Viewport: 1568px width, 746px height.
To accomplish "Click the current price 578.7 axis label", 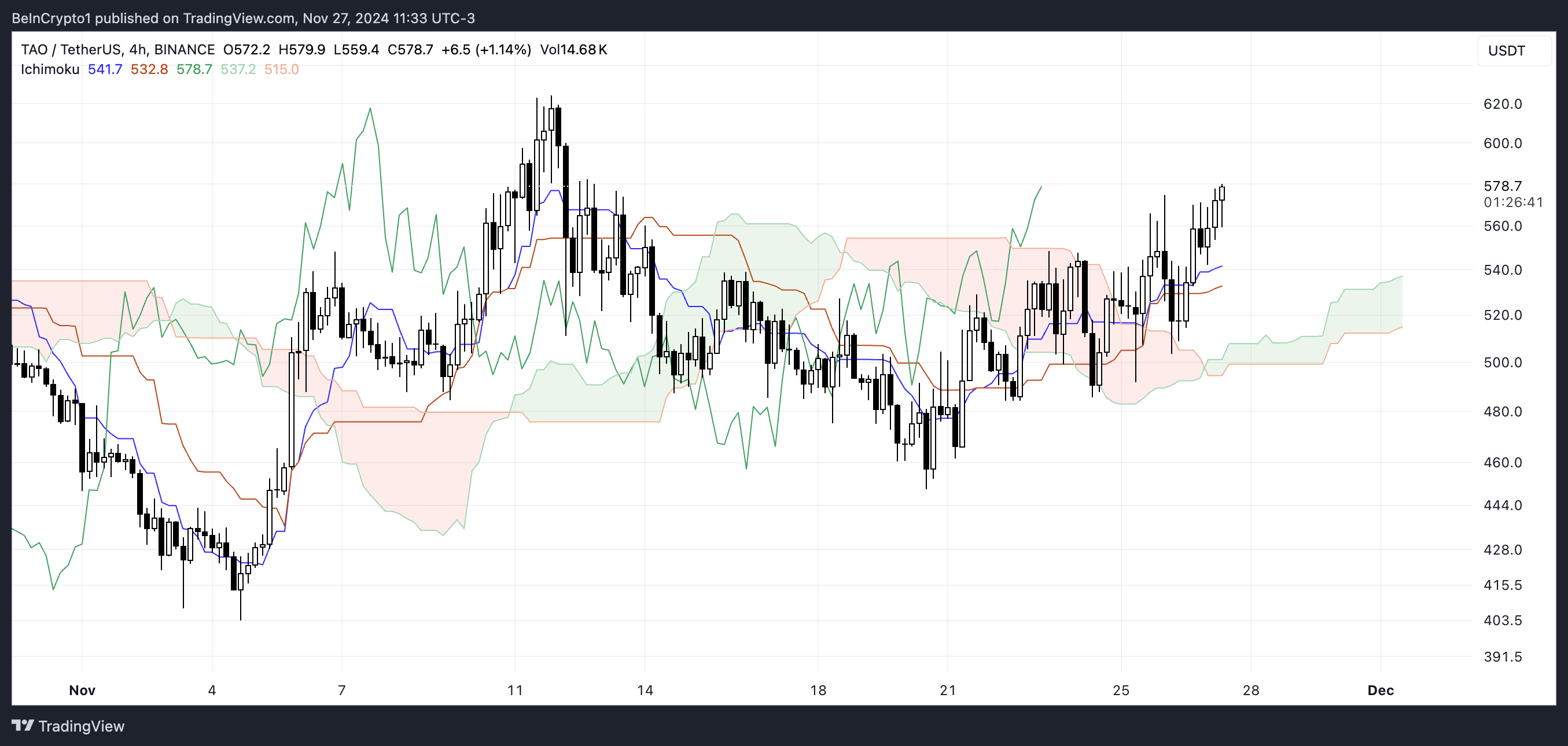I will tap(1502, 186).
